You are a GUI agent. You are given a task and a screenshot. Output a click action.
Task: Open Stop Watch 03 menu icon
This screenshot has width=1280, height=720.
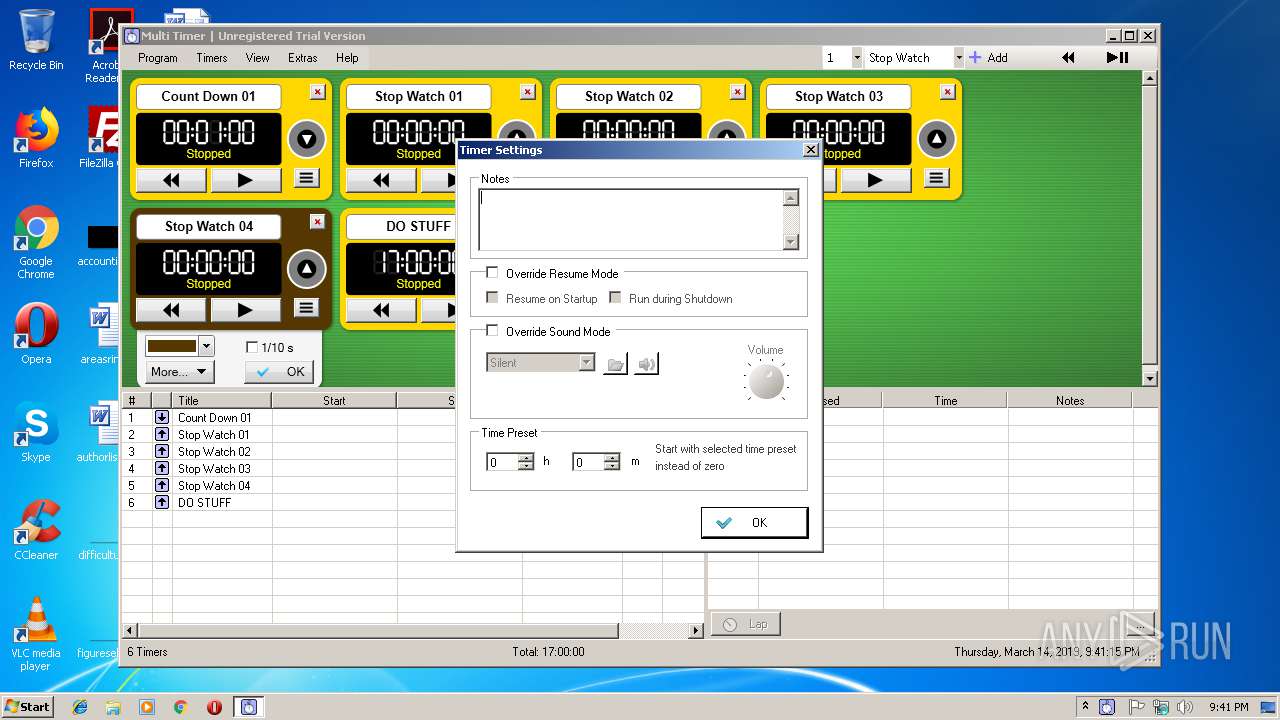(936, 178)
